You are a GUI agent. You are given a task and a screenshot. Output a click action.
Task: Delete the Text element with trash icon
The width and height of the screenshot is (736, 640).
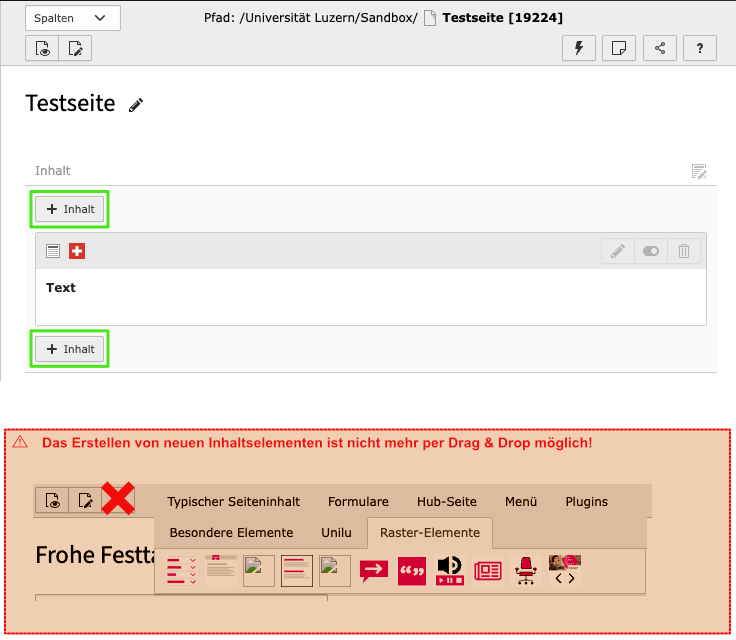[684, 251]
